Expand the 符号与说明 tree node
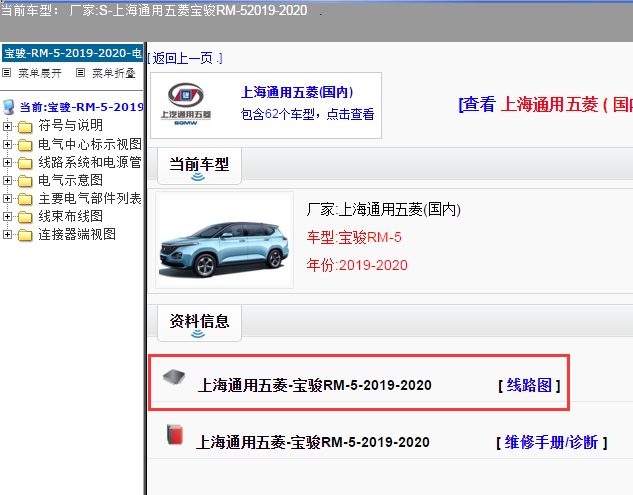The image size is (633, 495). 7,126
